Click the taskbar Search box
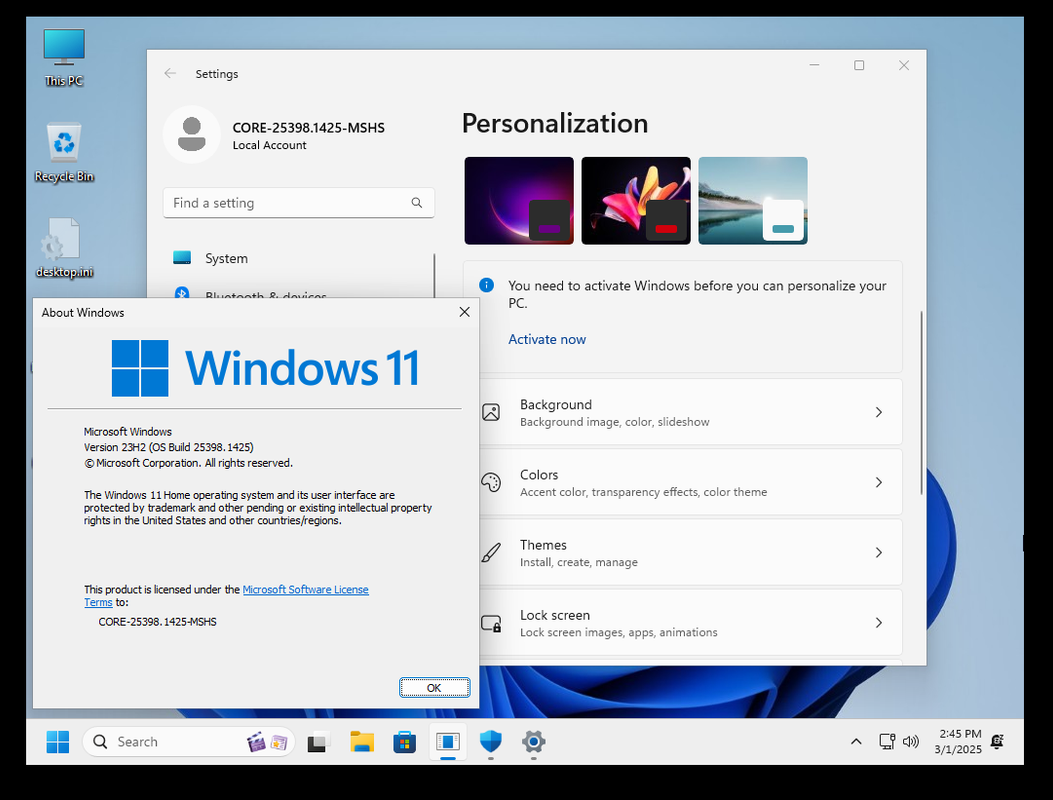The height and width of the screenshot is (800, 1053). pos(189,742)
